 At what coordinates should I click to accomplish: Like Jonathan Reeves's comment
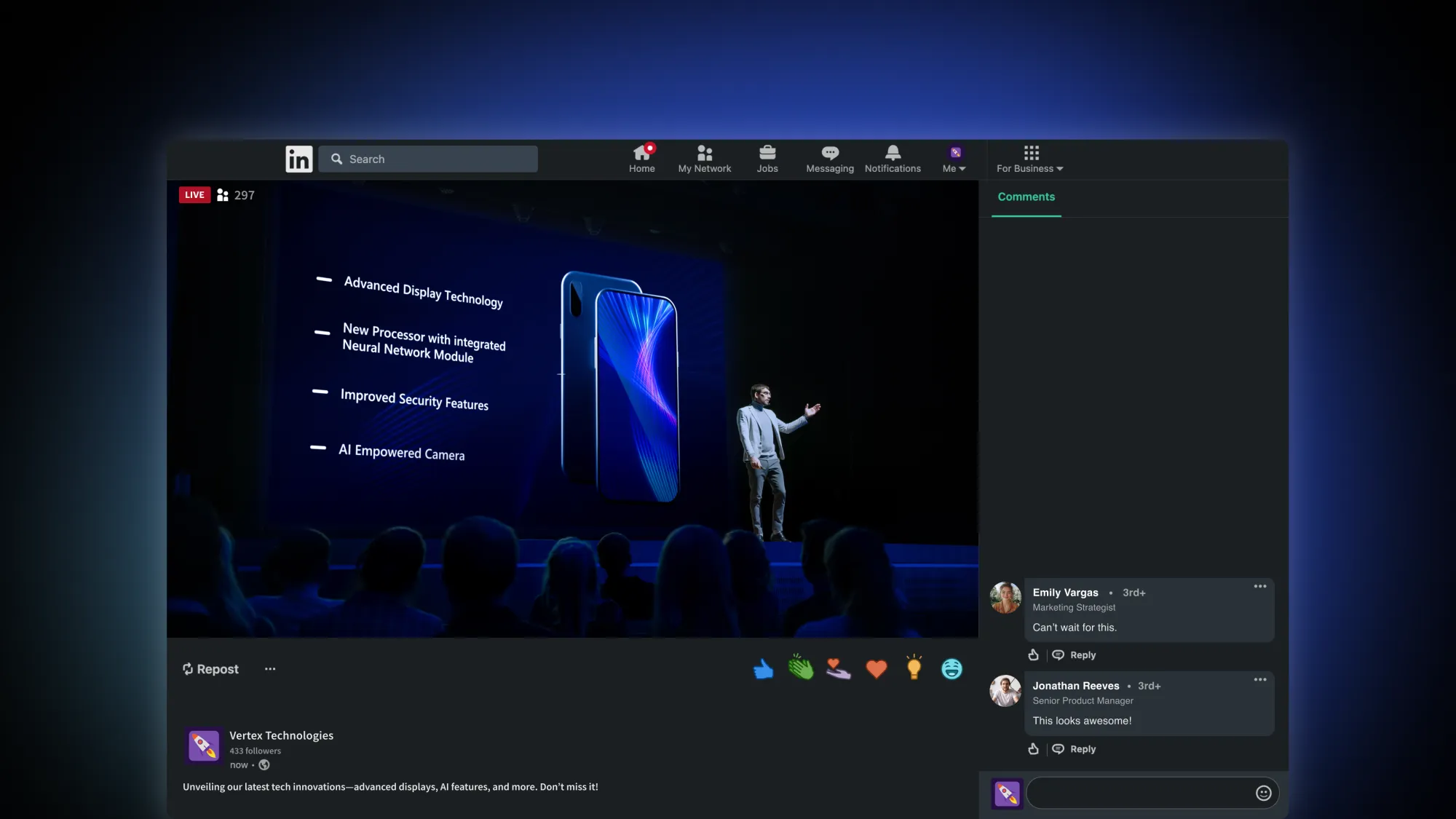1033,748
